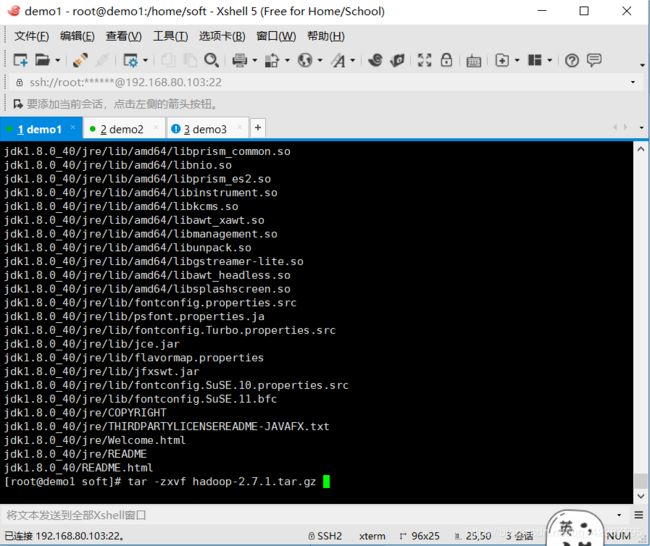650x546 pixels.
Task: Click the Xftp swirl icon
Action: coord(375,61)
